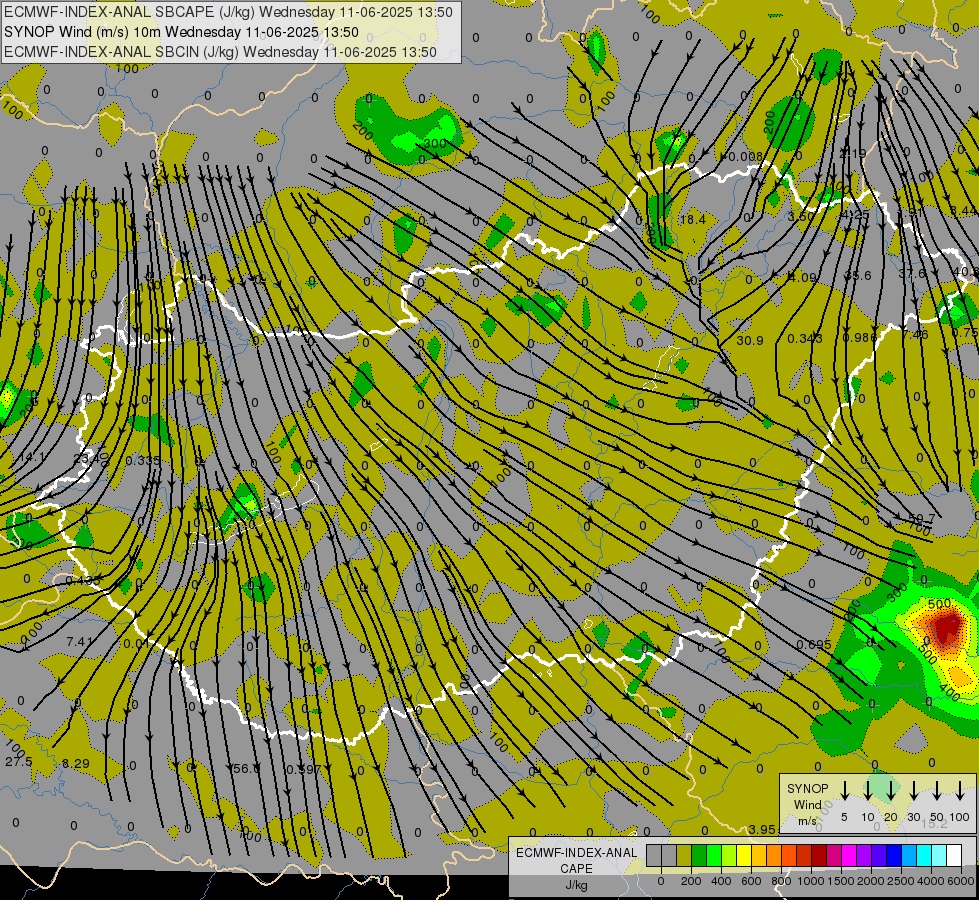Click the 5 m/s wind arrow in the SYNOP legend
The image size is (979, 900).
844,791
